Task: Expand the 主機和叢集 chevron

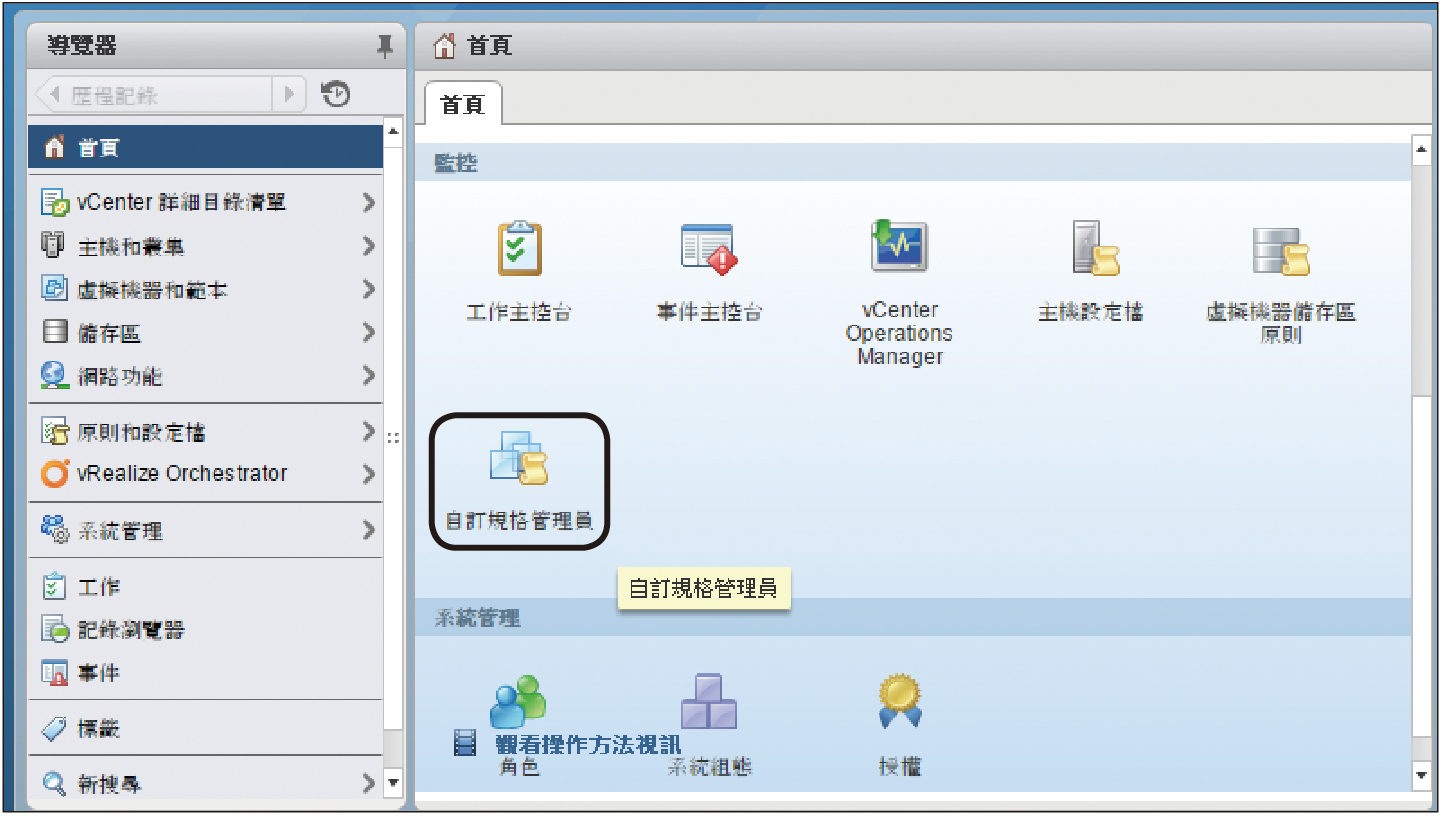Action: pos(369,246)
